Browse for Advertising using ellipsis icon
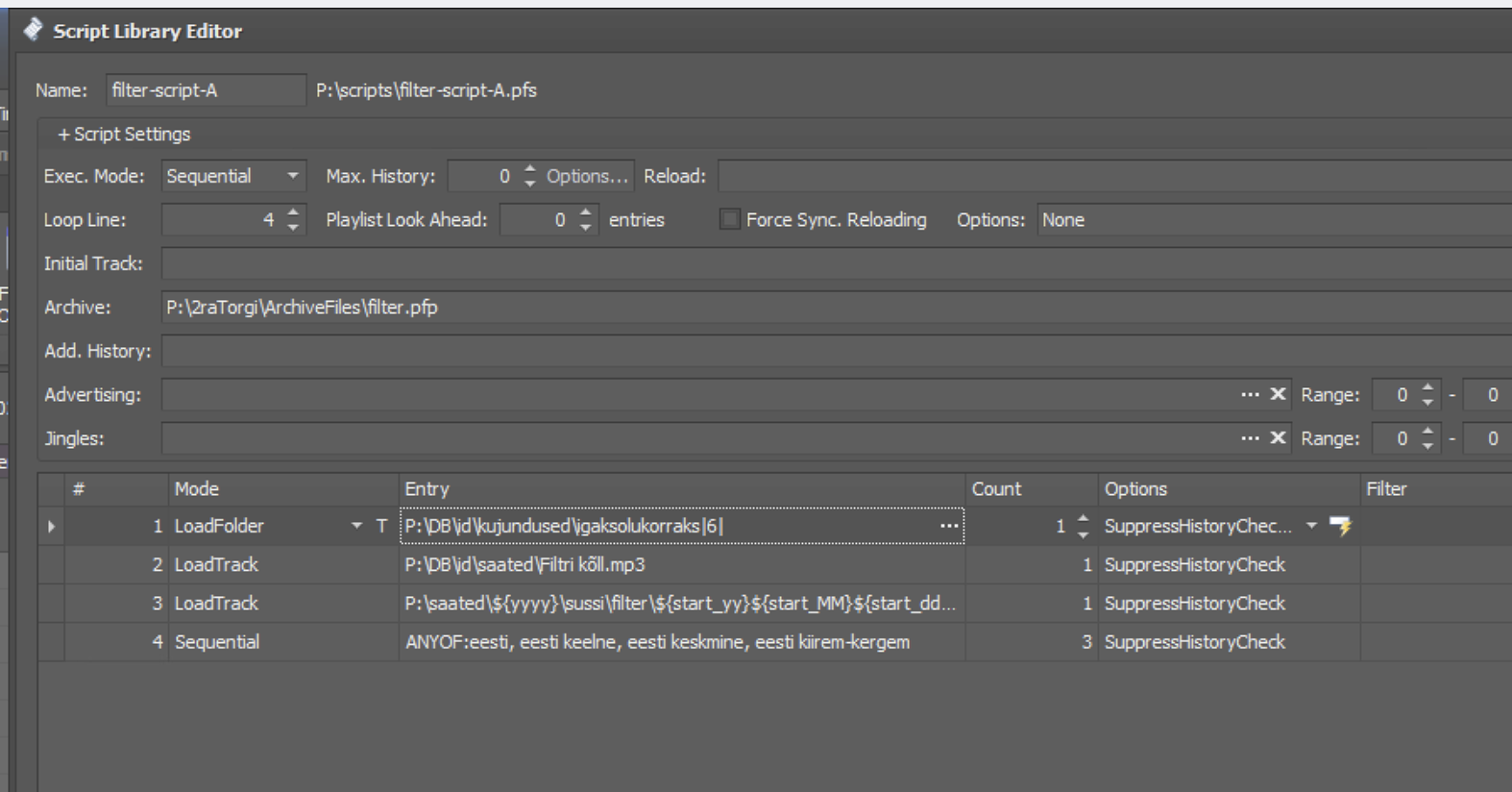This screenshot has width=1512, height=792. [x=1249, y=394]
